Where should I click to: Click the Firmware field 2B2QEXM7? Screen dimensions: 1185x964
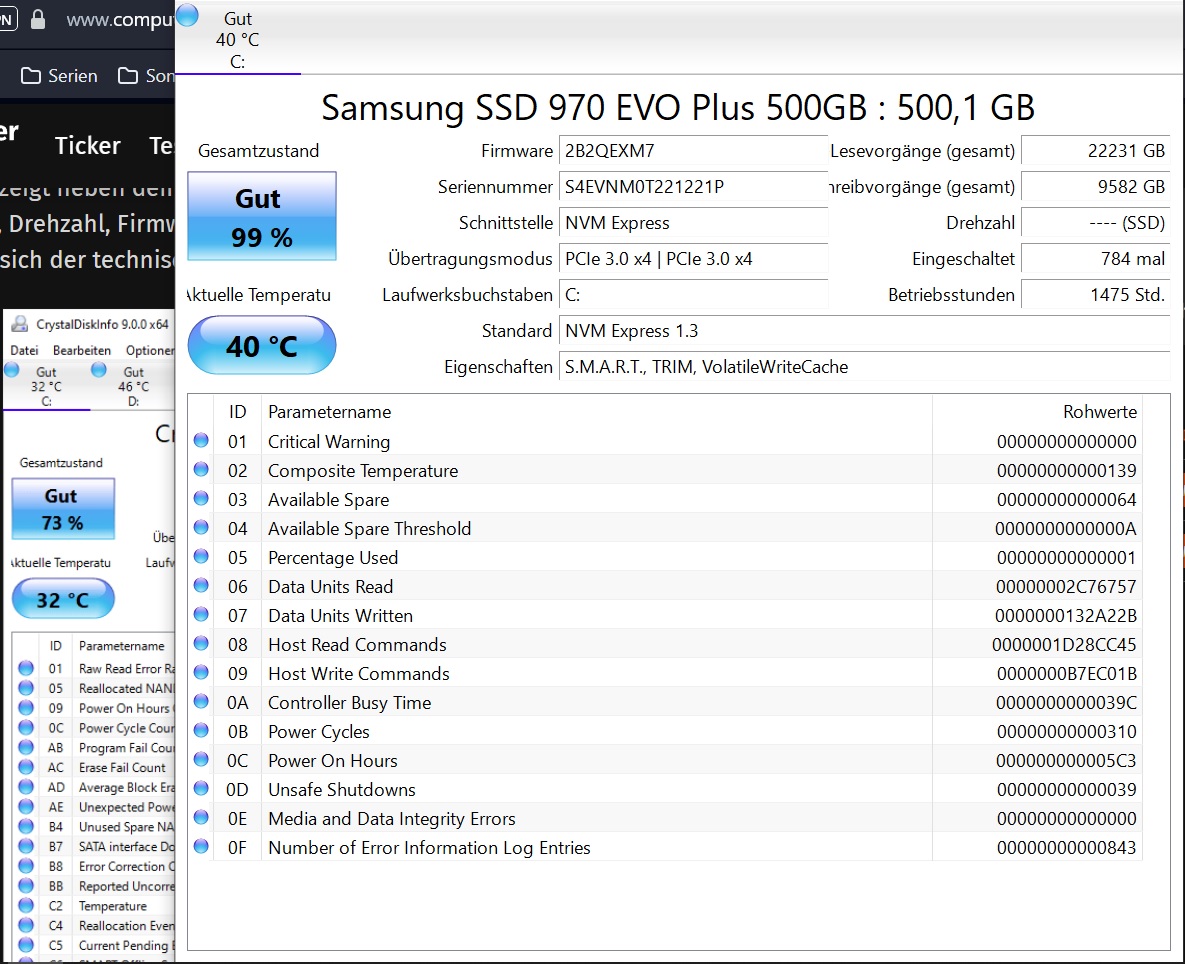tap(693, 150)
